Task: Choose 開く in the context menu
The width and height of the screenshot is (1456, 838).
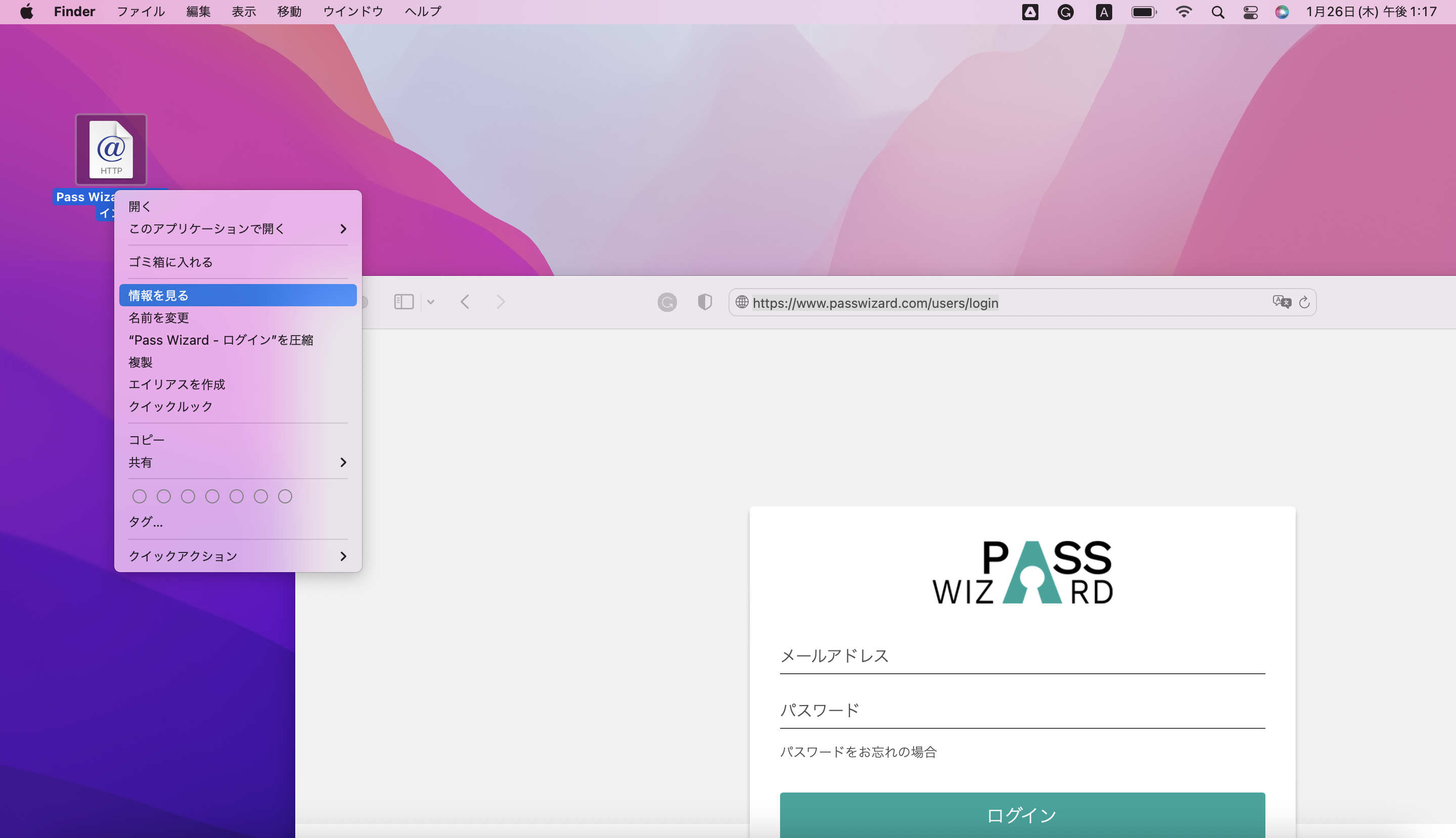Action: tap(238, 206)
